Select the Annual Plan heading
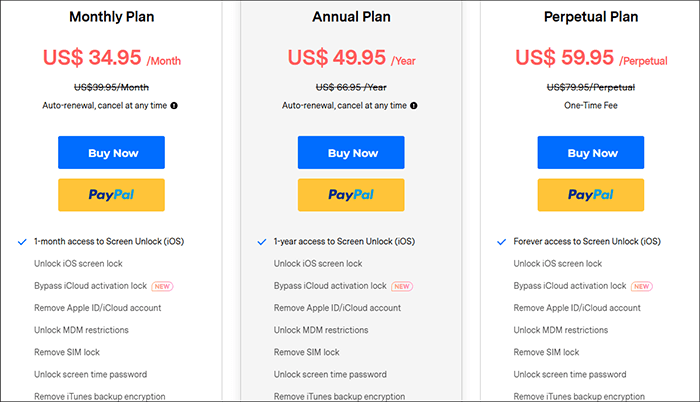700x402 pixels. click(x=351, y=17)
